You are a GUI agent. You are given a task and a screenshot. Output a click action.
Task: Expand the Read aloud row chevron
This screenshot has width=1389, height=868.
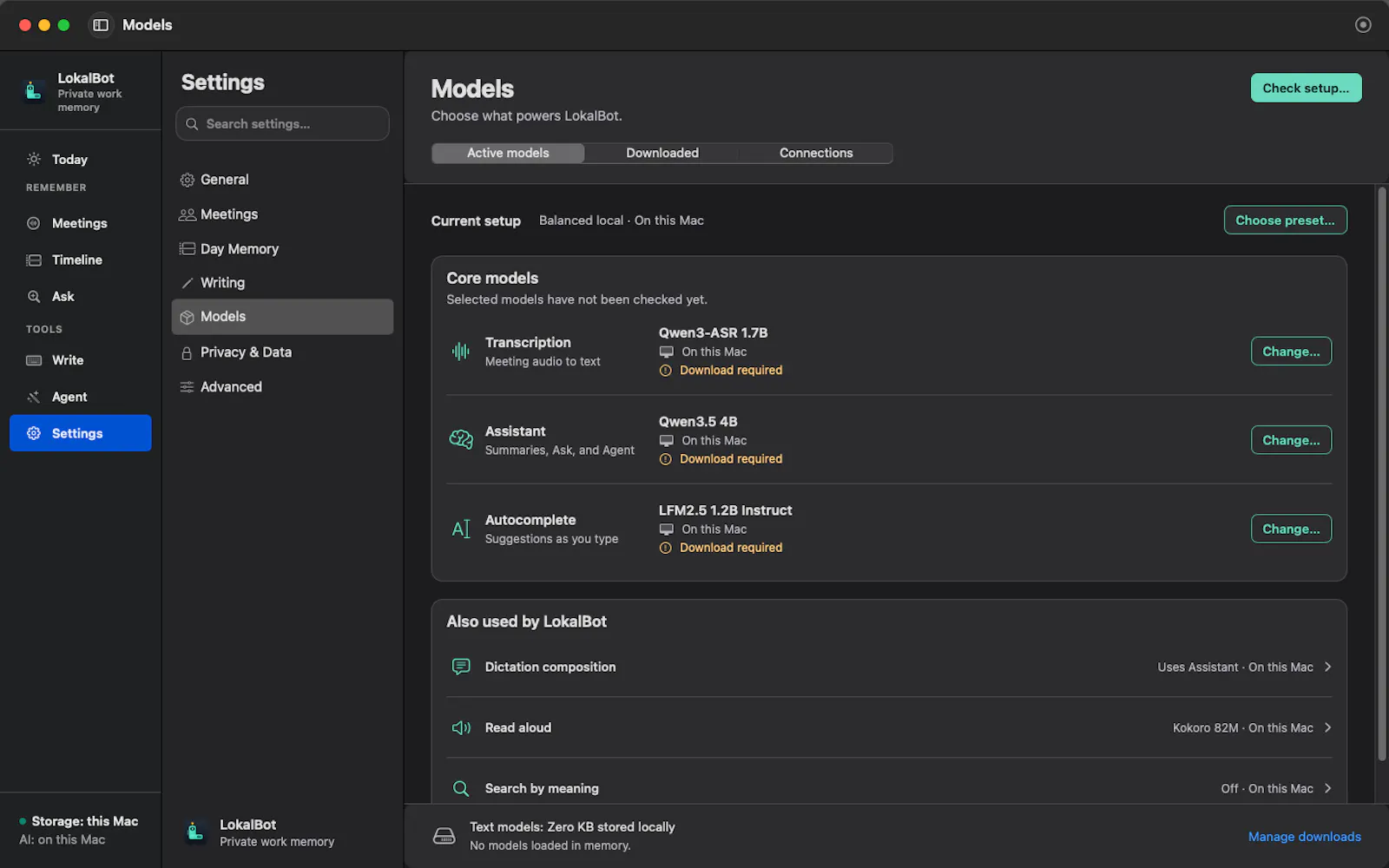(x=1327, y=727)
